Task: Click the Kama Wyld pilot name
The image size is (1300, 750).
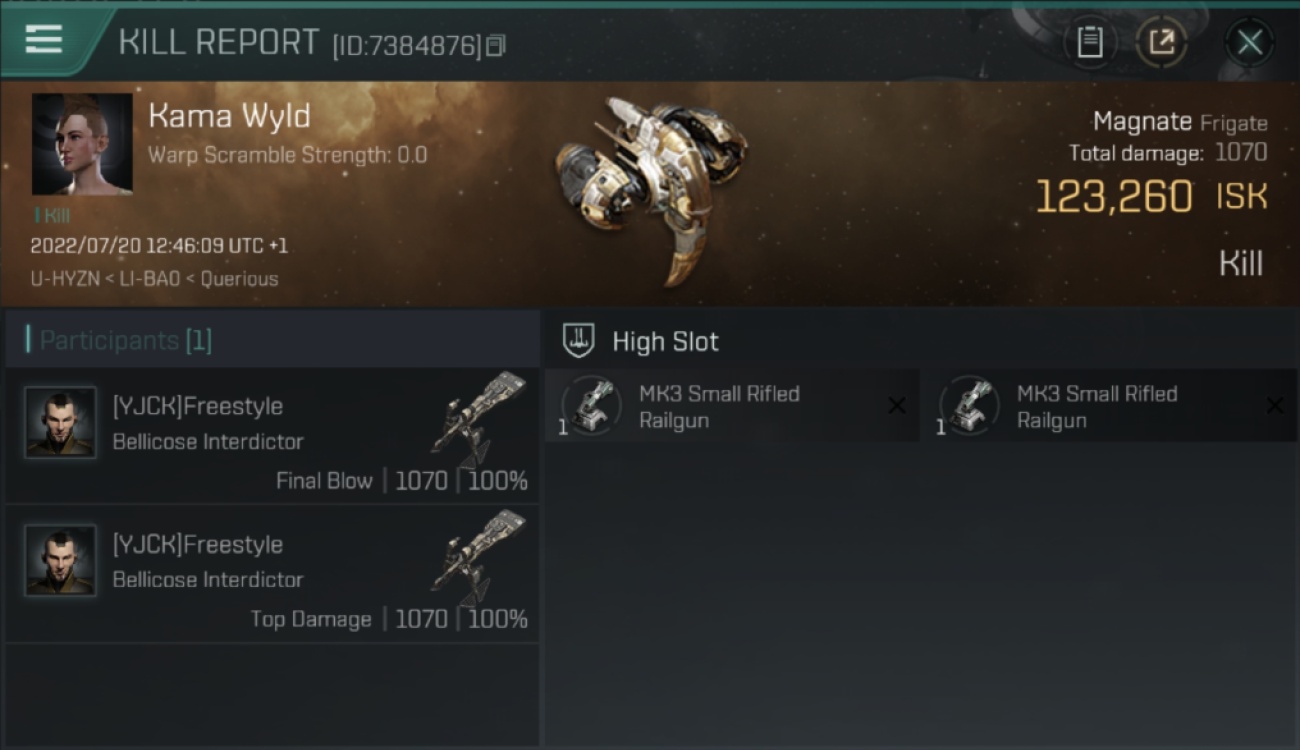Action: coord(229,116)
